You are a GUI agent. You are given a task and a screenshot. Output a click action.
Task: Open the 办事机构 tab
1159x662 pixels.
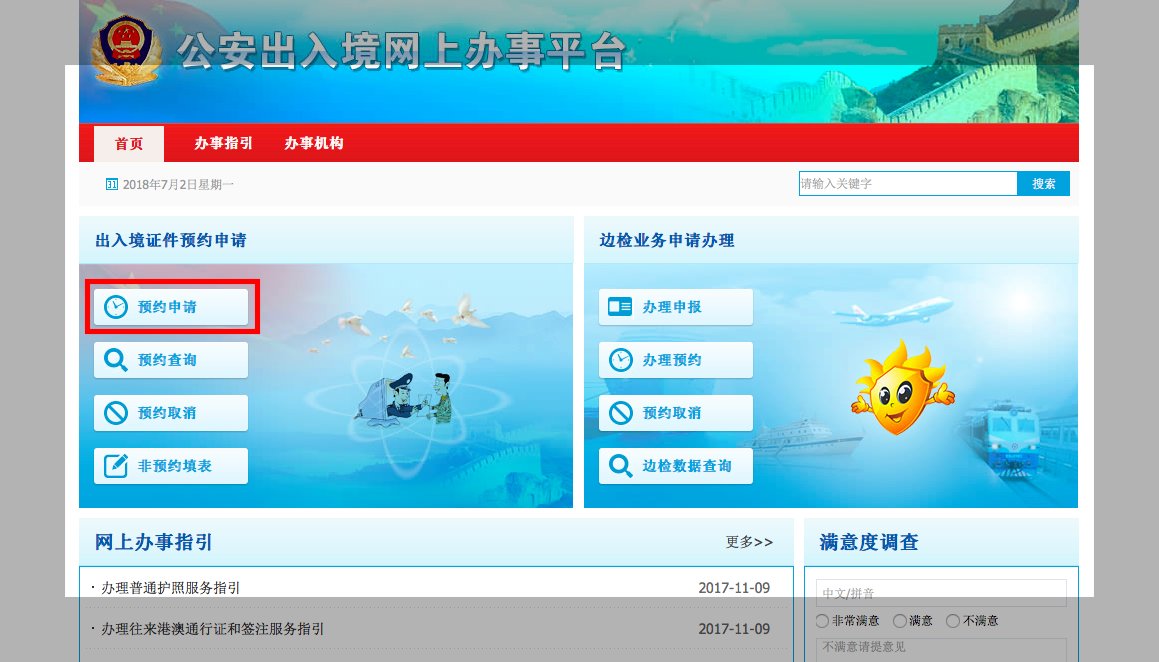point(315,143)
